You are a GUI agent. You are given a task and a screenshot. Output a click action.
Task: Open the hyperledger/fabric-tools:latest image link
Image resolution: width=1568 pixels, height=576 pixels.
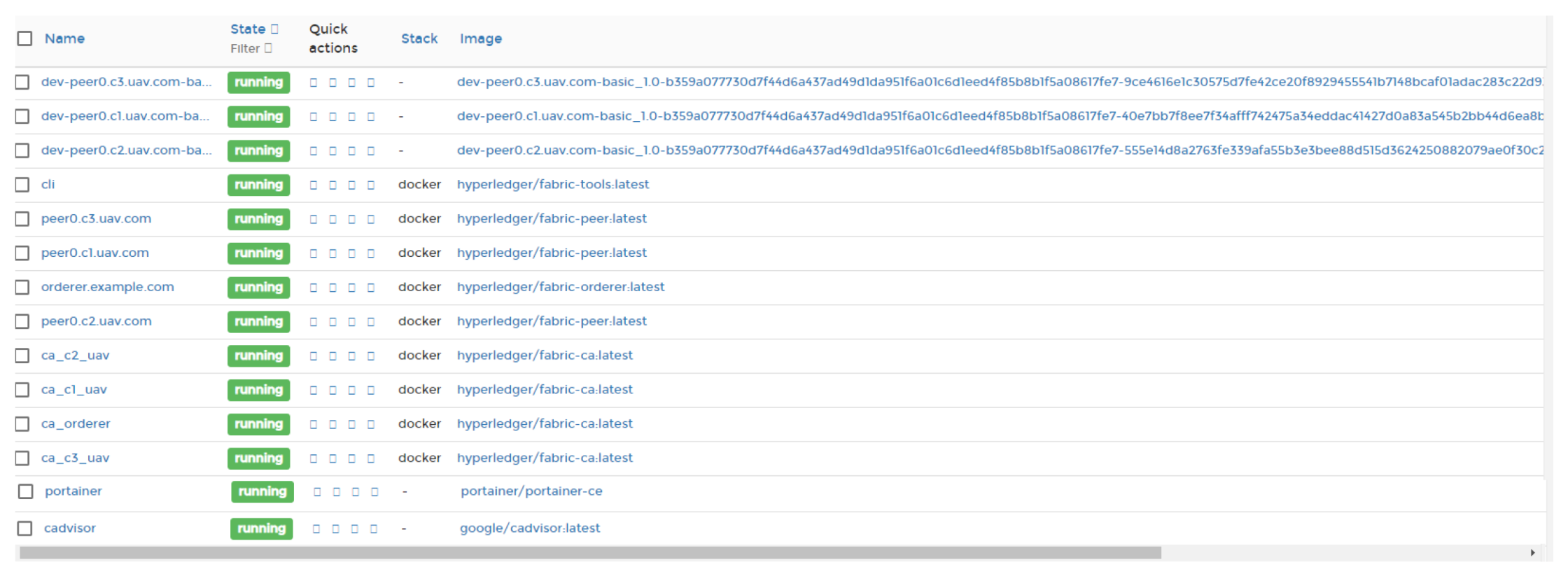pyautogui.click(x=552, y=185)
